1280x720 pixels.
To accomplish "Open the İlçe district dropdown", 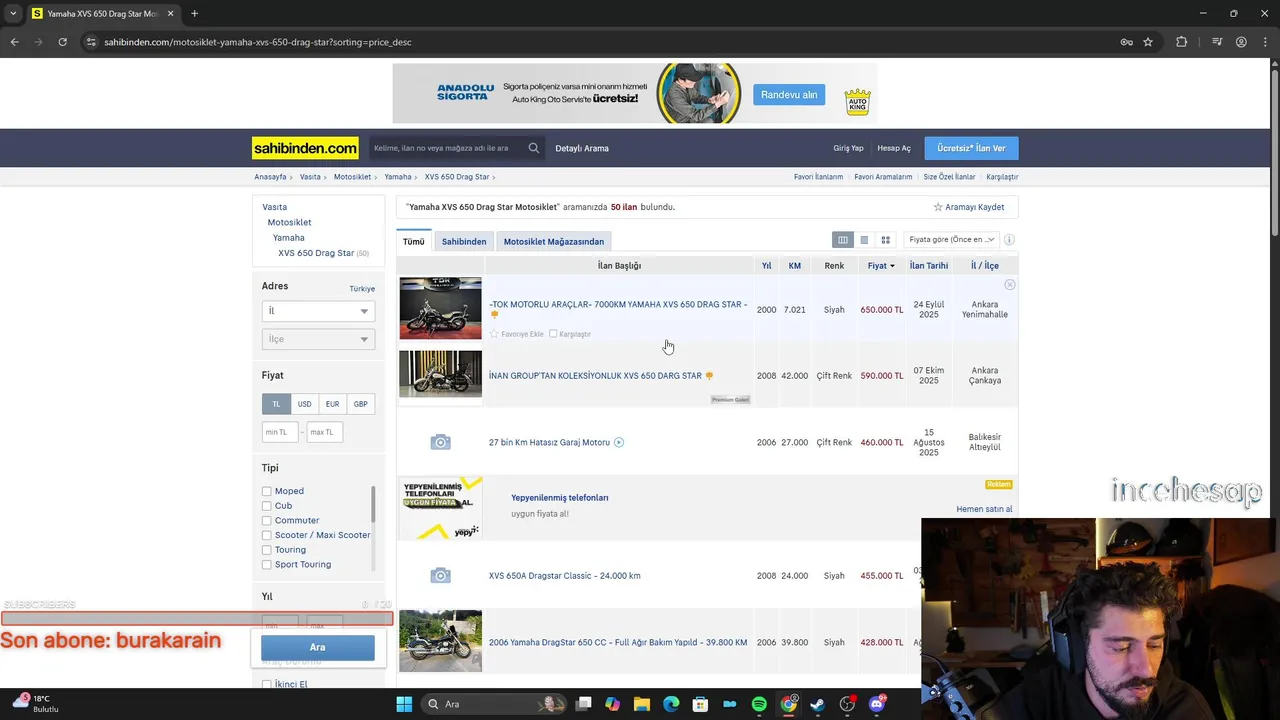I will 318,339.
